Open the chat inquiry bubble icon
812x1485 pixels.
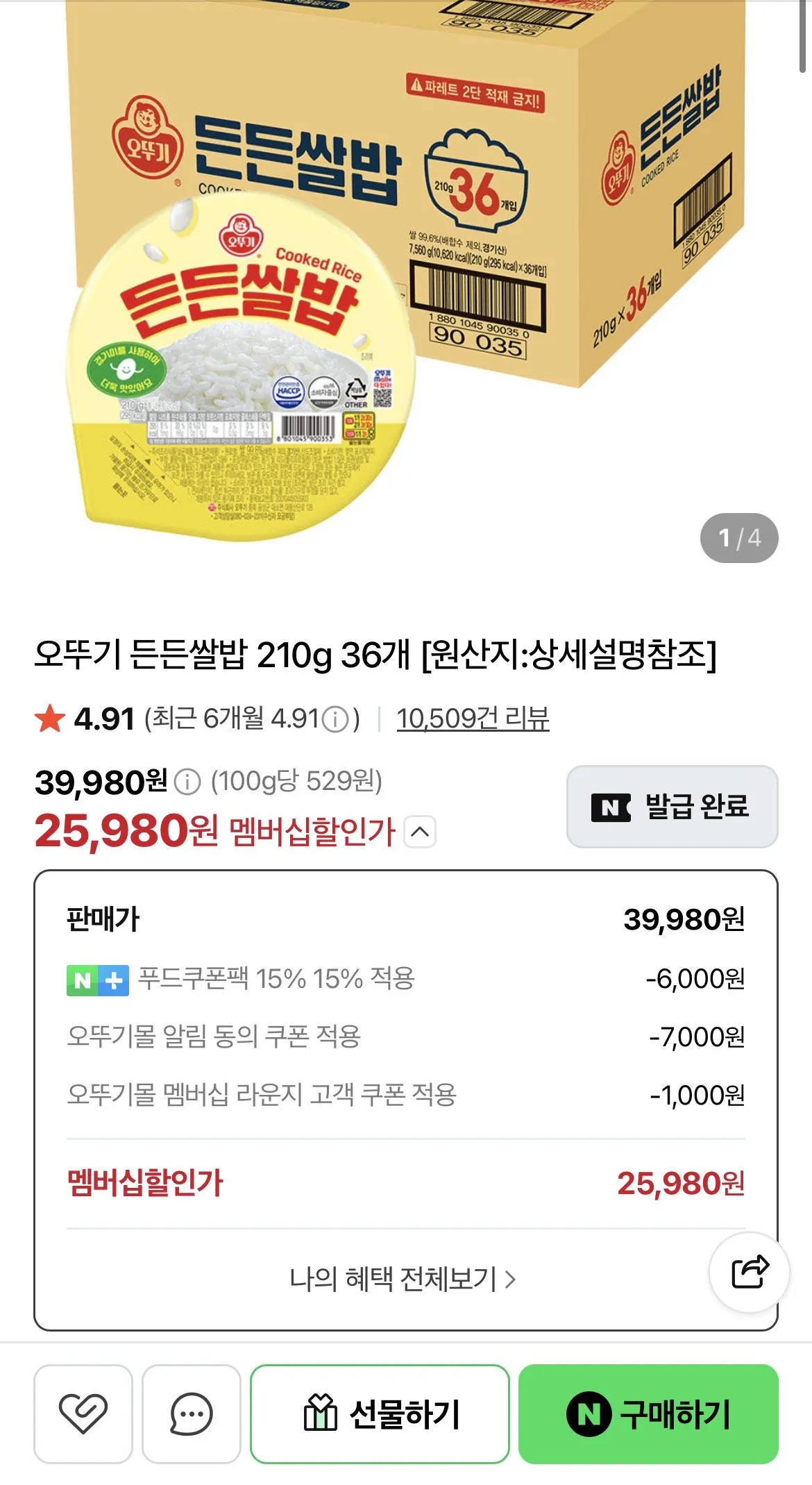(x=191, y=1413)
